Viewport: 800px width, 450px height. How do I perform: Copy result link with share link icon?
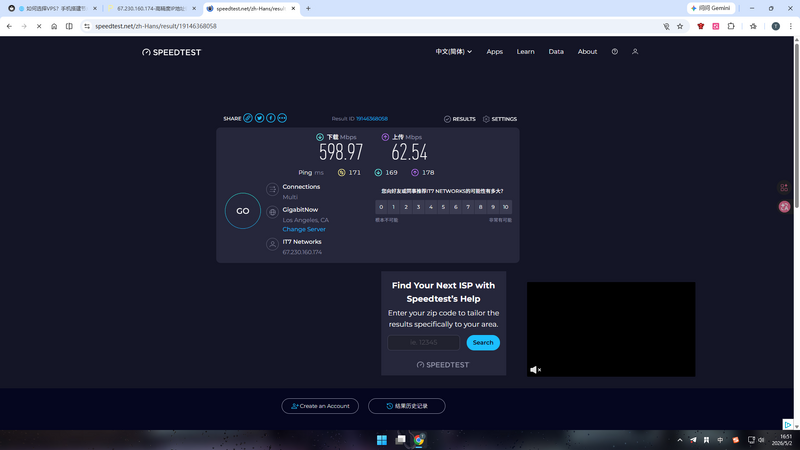pos(247,118)
